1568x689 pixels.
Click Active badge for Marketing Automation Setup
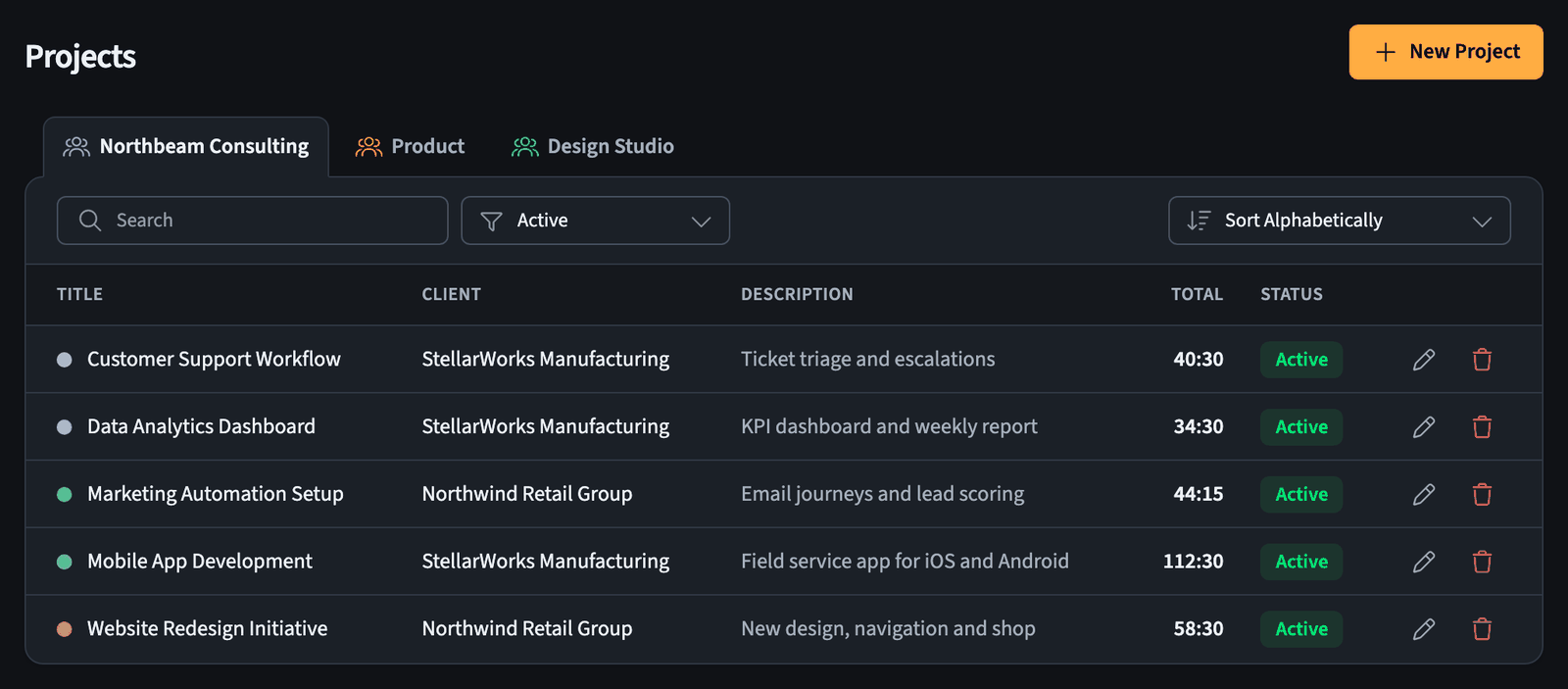[x=1301, y=494]
